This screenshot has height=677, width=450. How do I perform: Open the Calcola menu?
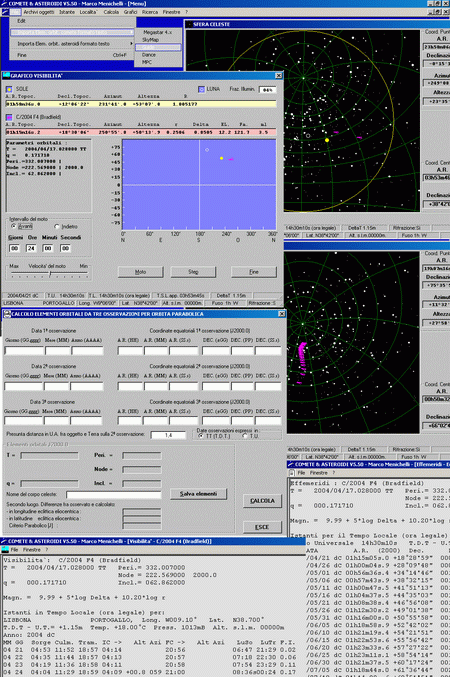pyautogui.click(x=111, y=12)
